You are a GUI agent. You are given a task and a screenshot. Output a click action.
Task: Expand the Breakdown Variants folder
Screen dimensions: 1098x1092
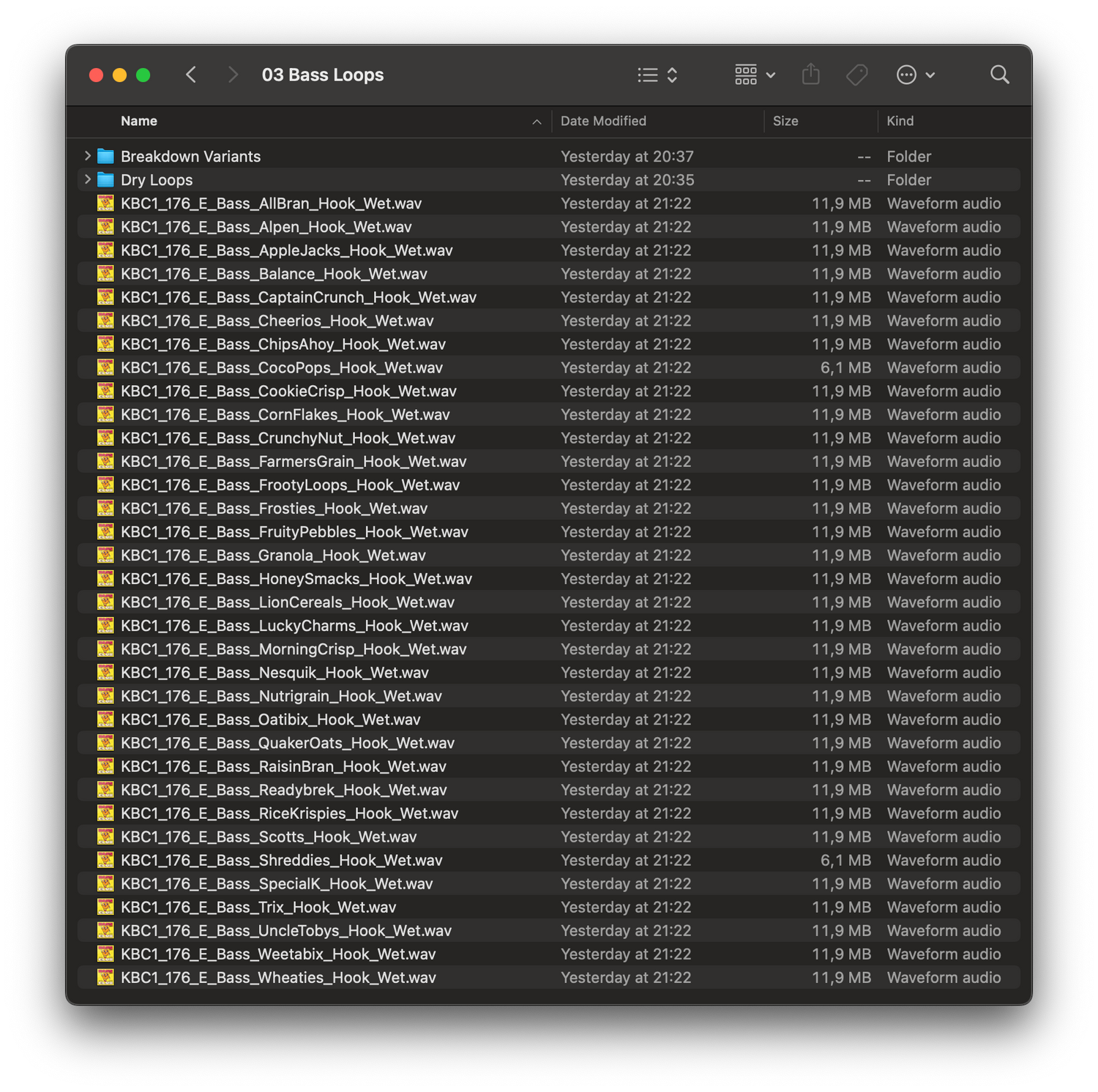[x=87, y=156]
